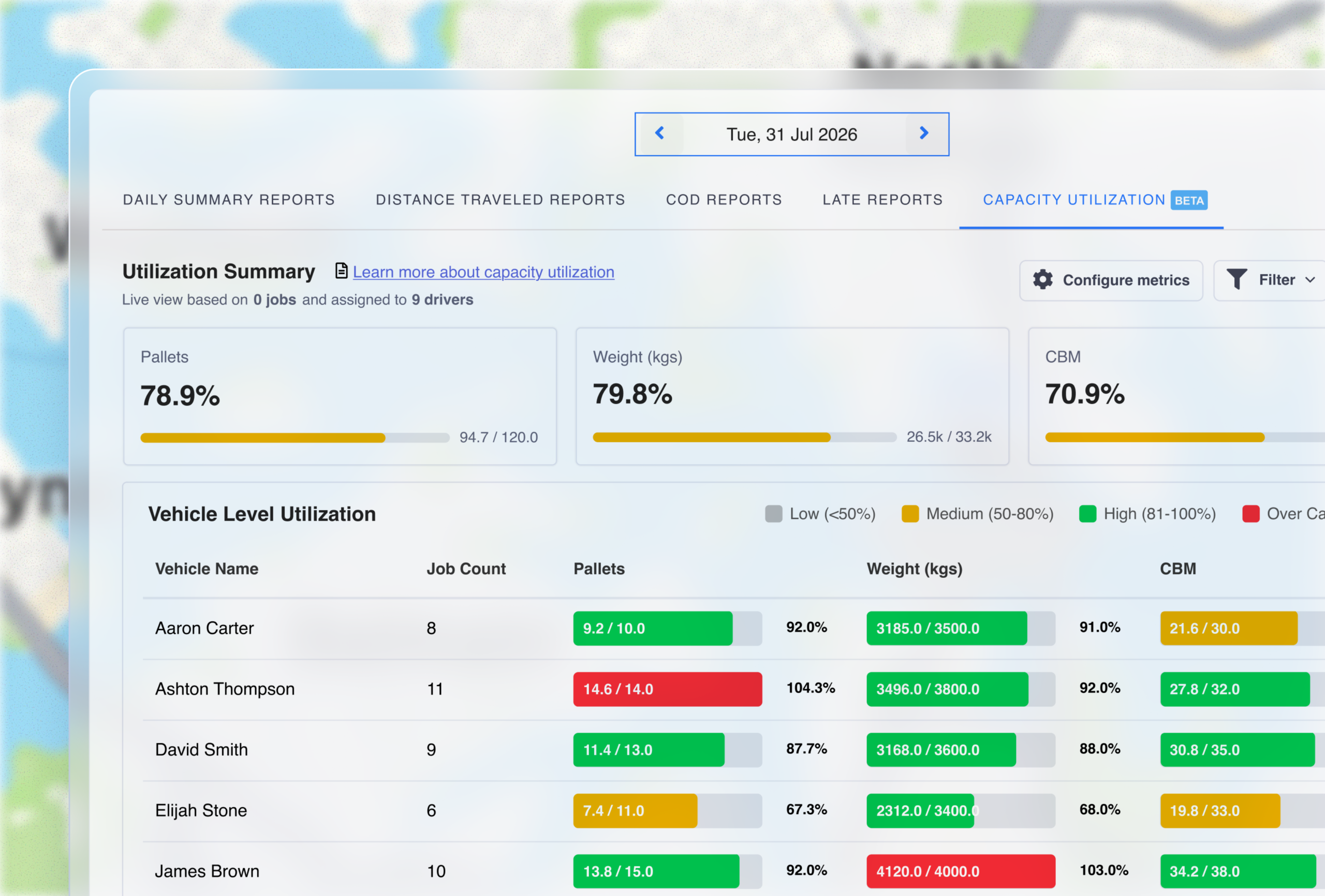Open the Late Reports tab
This screenshot has width=1325, height=896.
click(882, 200)
